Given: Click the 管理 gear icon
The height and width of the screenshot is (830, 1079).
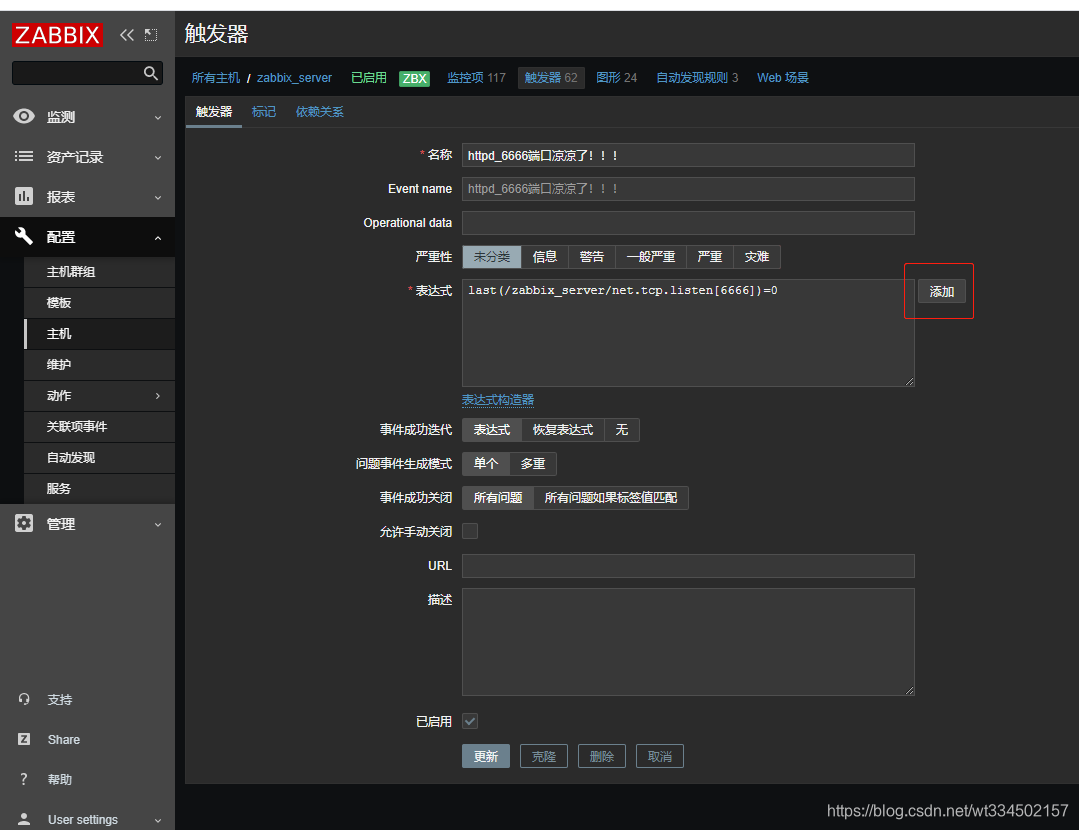Looking at the screenshot, I should coord(24,523).
